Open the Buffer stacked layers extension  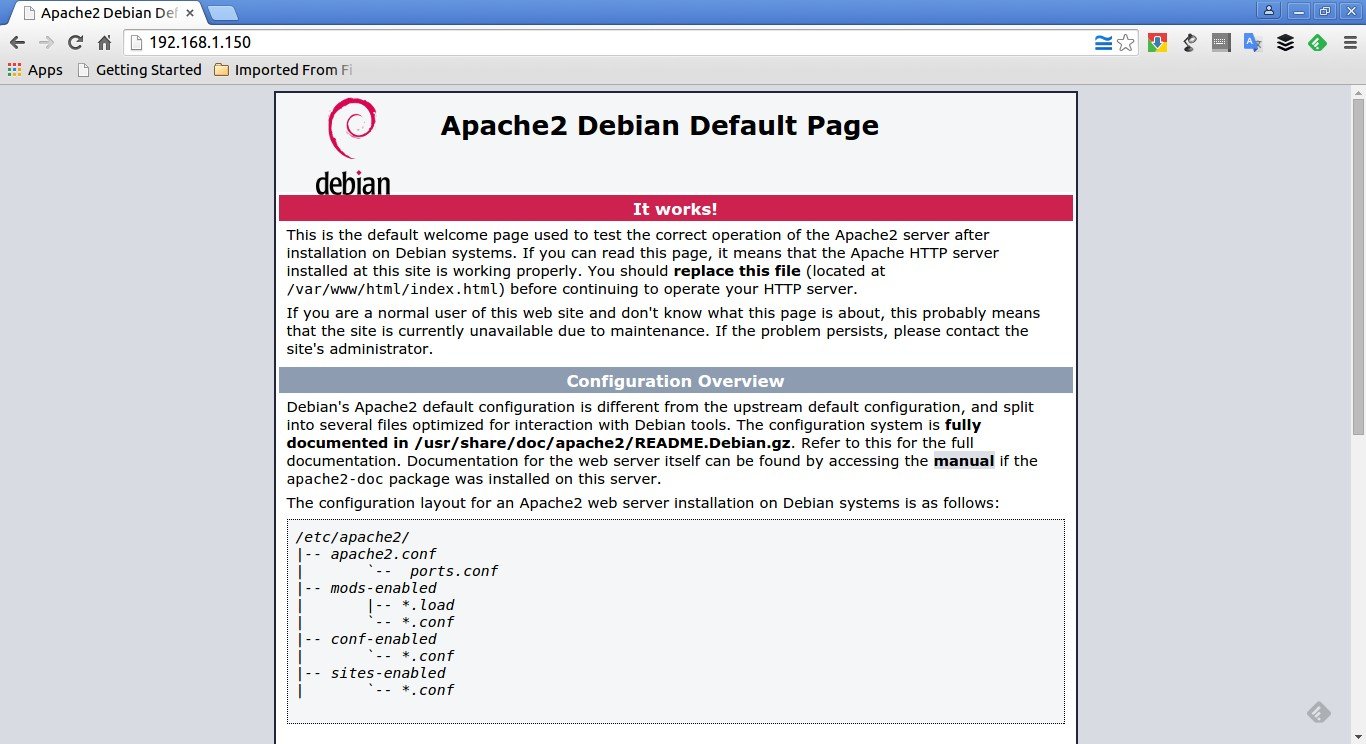click(1285, 43)
